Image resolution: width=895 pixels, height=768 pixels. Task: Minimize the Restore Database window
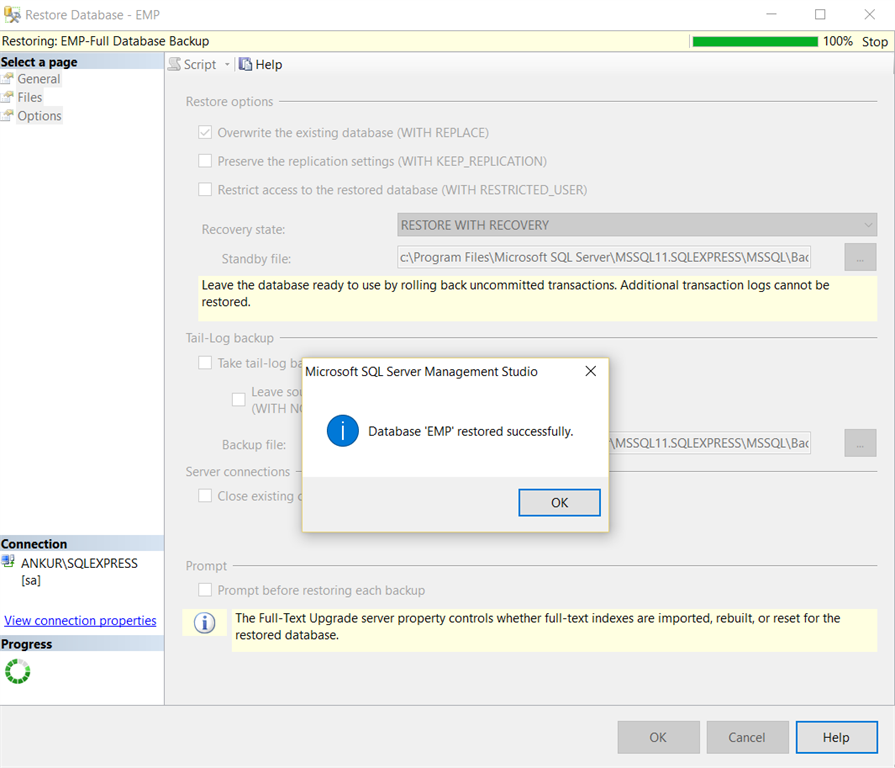point(771,14)
